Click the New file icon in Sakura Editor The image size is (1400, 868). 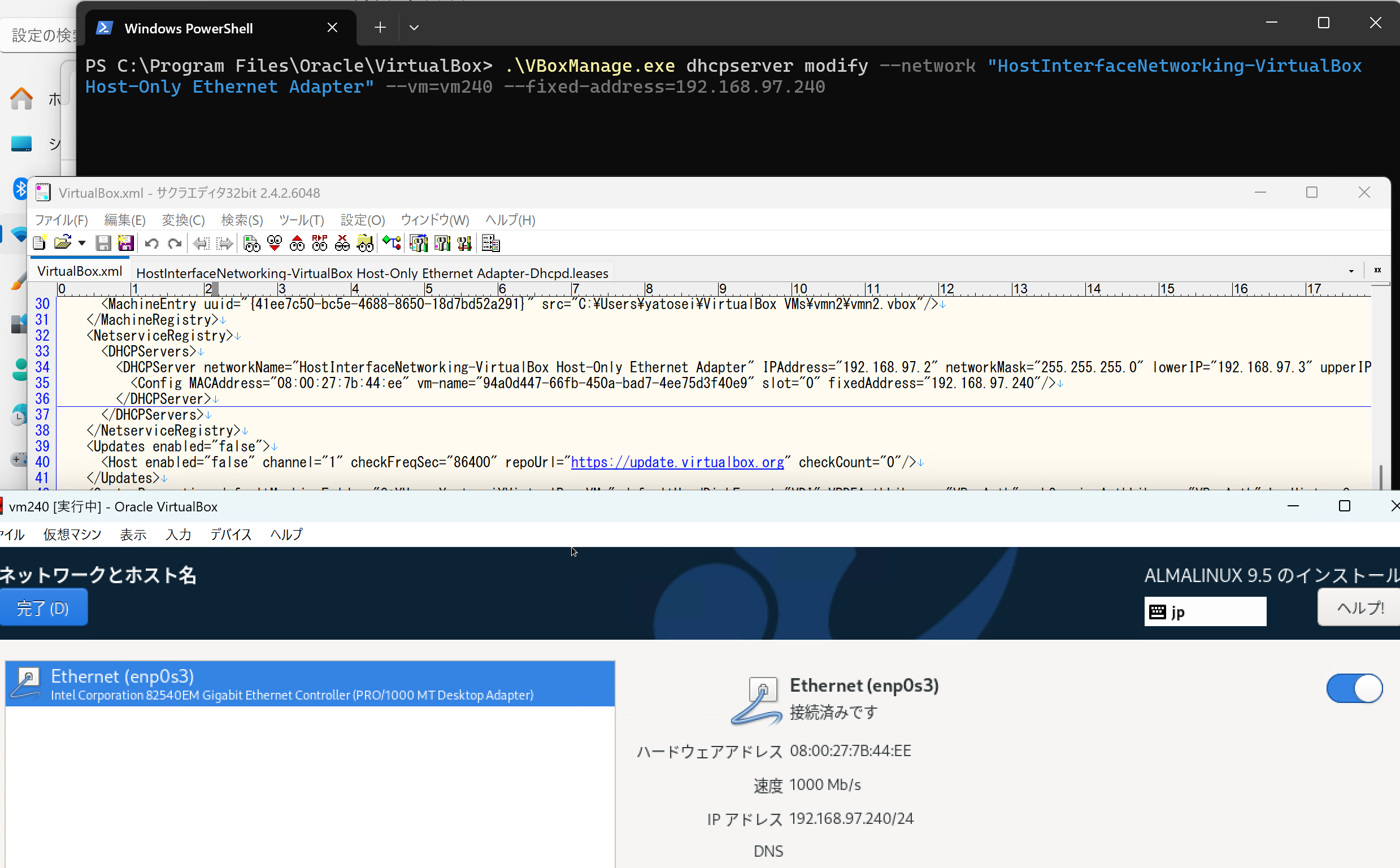click(x=39, y=244)
